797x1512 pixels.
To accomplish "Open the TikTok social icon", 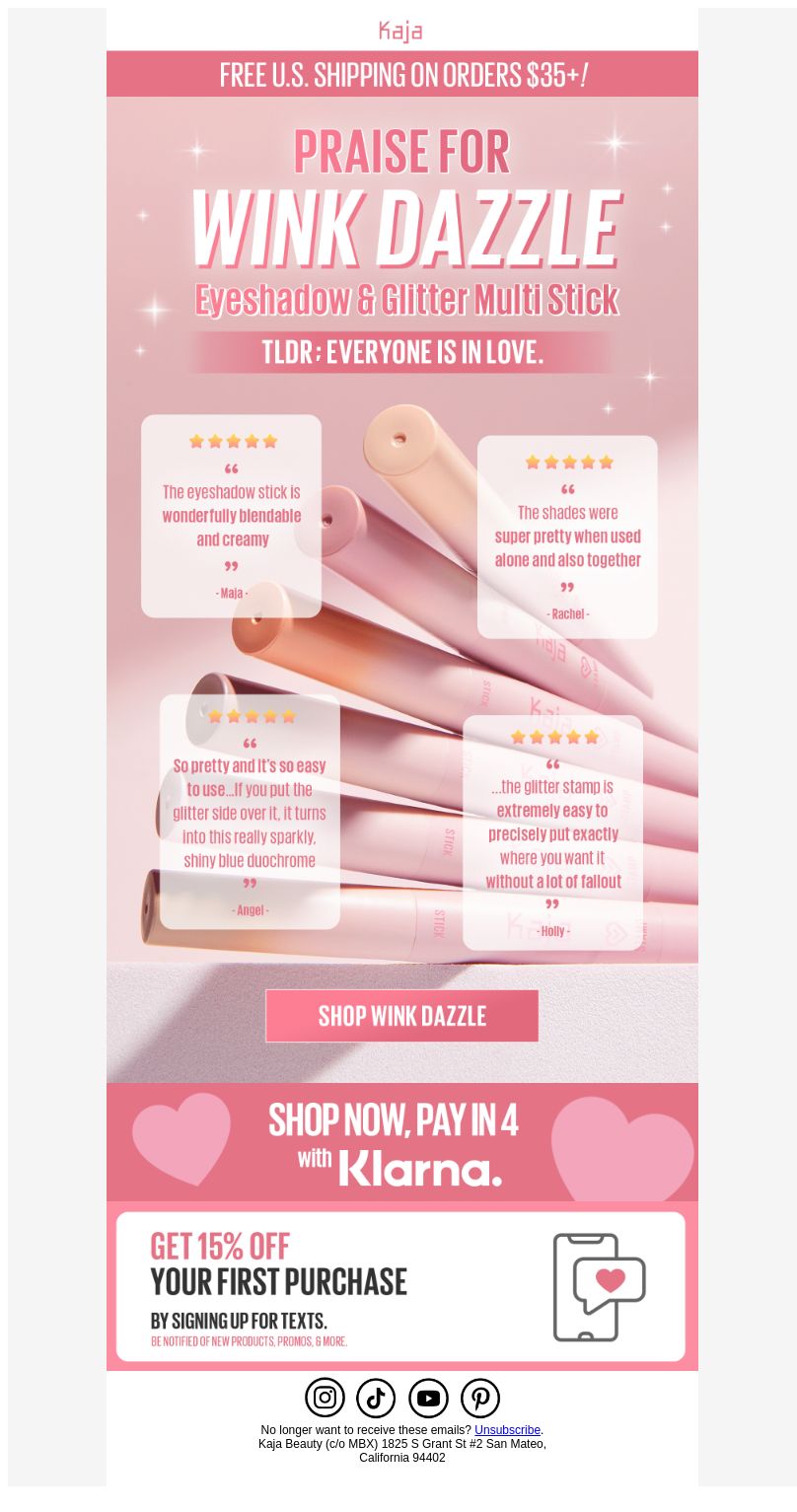I will (x=376, y=1398).
